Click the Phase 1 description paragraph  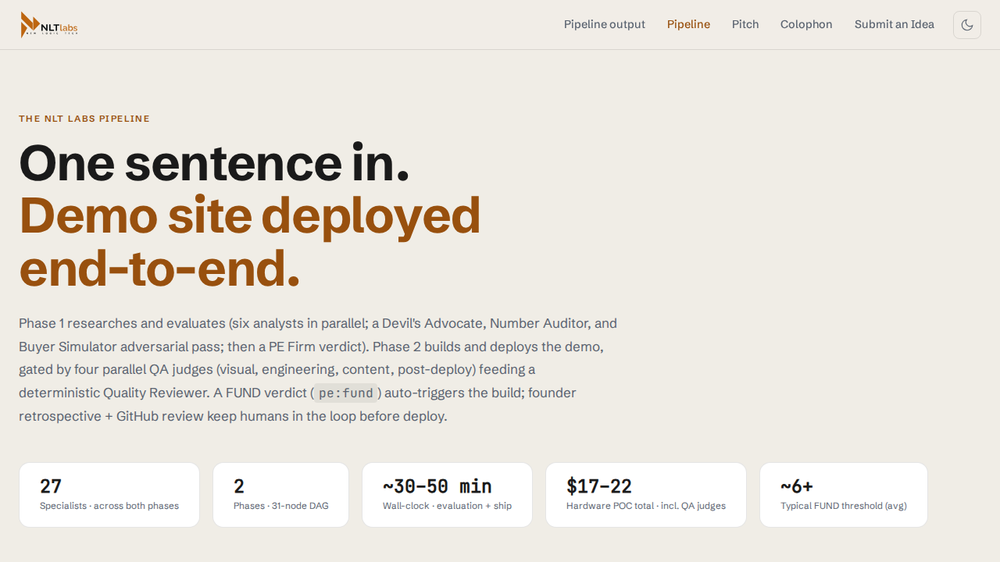318,369
